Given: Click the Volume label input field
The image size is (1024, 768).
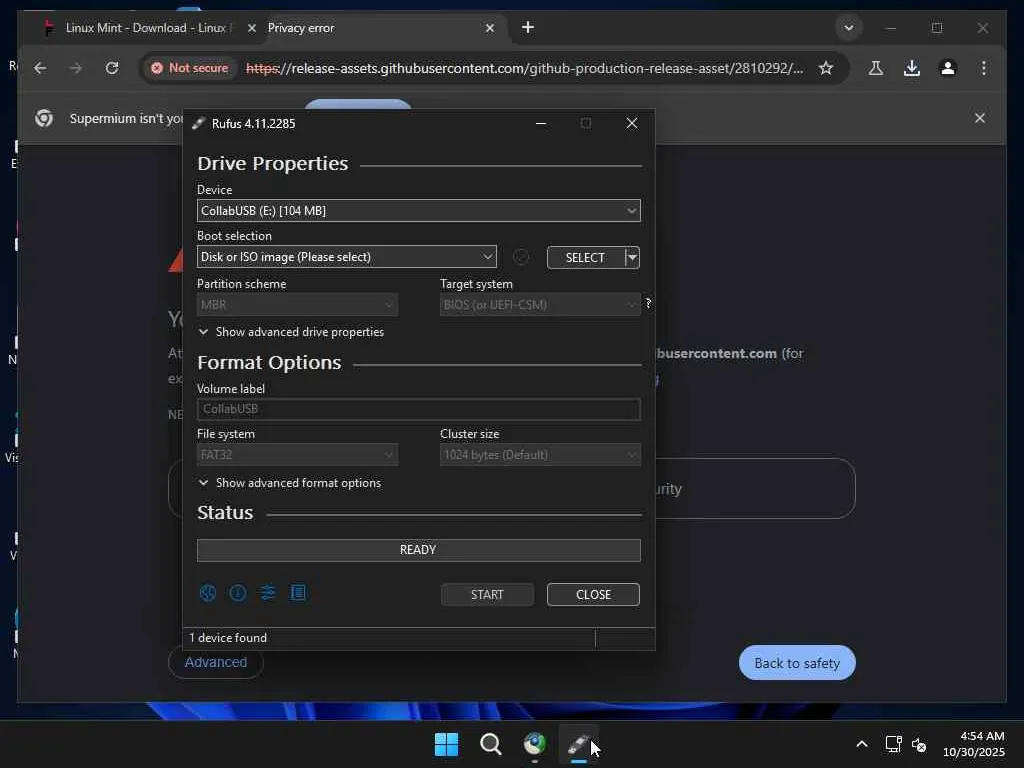Looking at the screenshot, I should tap(419, 409).
